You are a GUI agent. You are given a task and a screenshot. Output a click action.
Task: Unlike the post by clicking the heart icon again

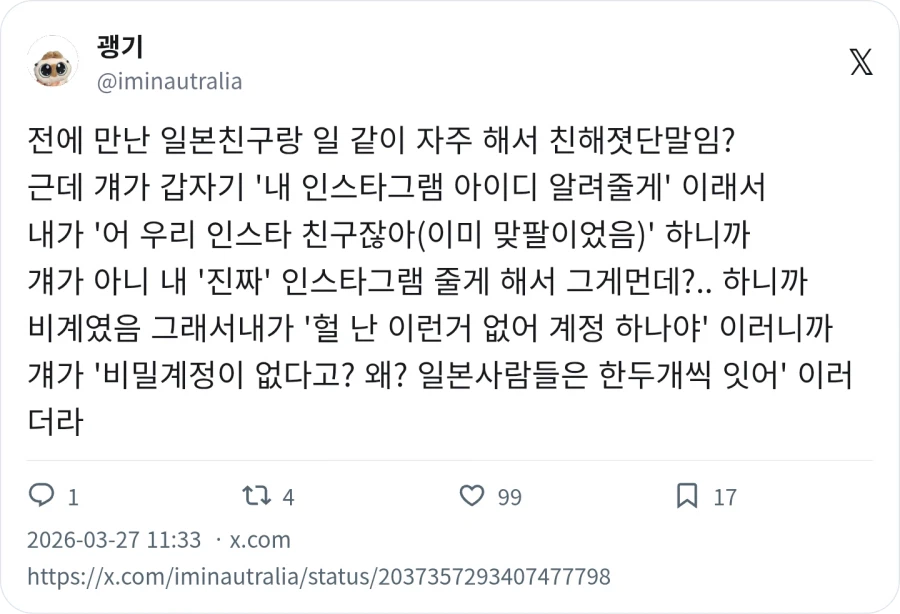tap(471, 495)
